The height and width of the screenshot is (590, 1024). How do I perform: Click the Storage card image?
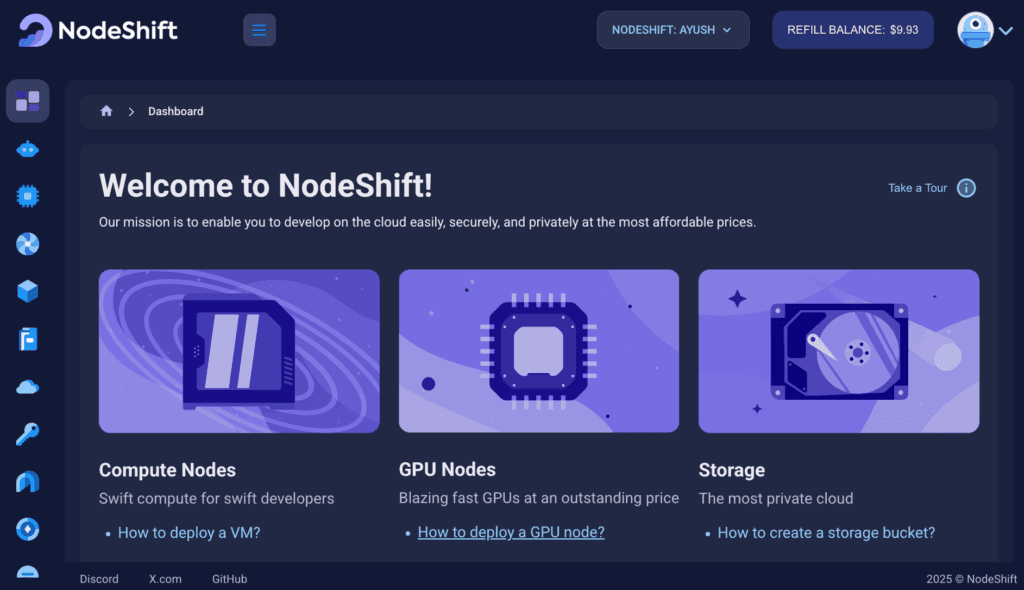tap(839, 351)
